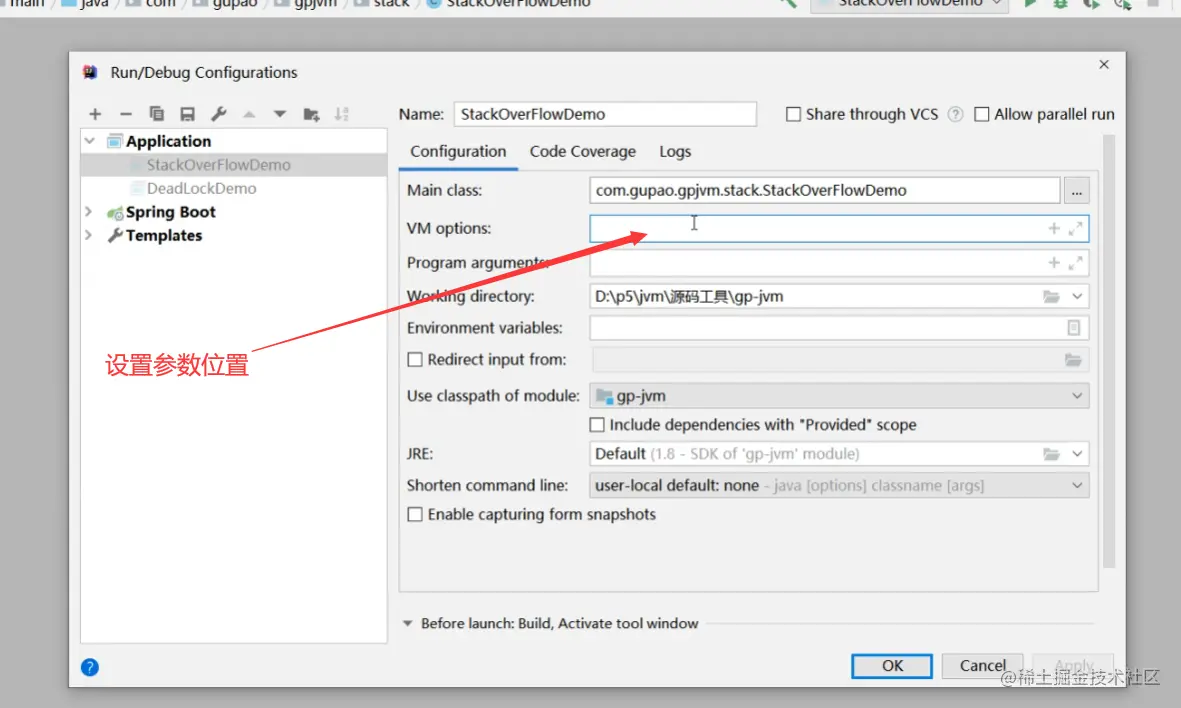Browse redirect input file folder icon
Viewport: 1181px width, 708px height.
pyautogui.click(x=1073, y=360)
